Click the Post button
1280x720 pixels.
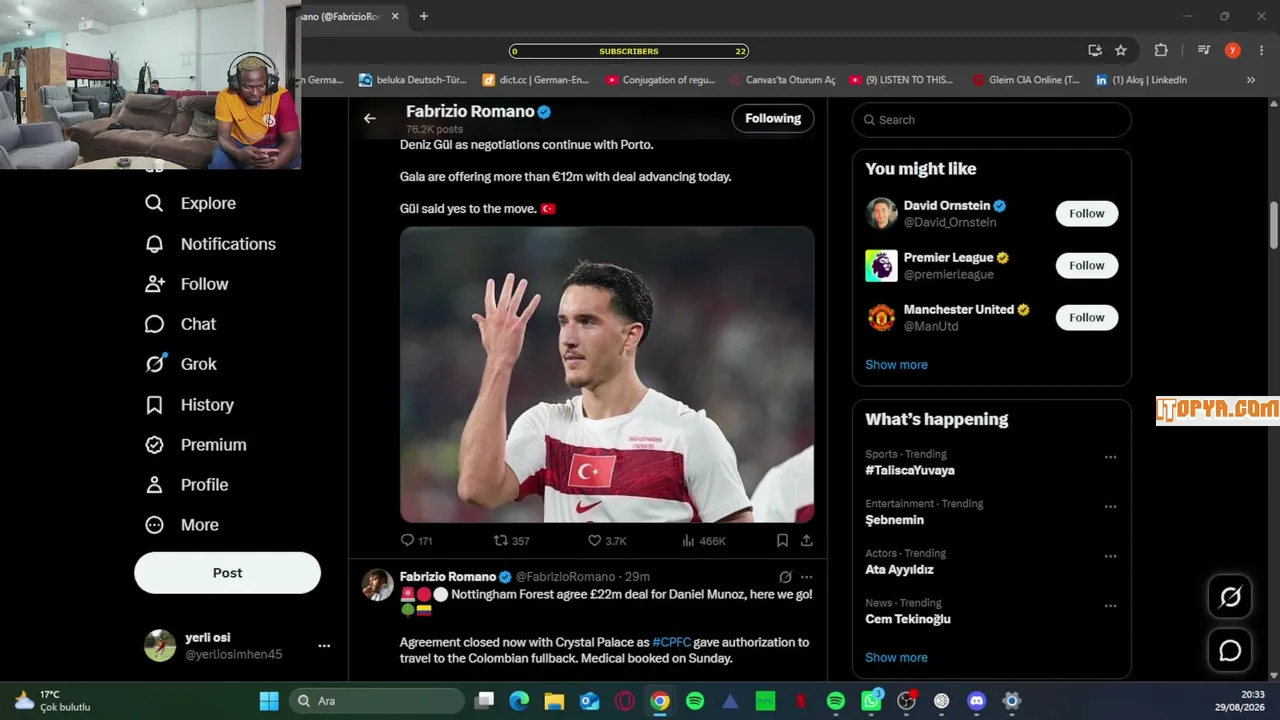(227, 573)
